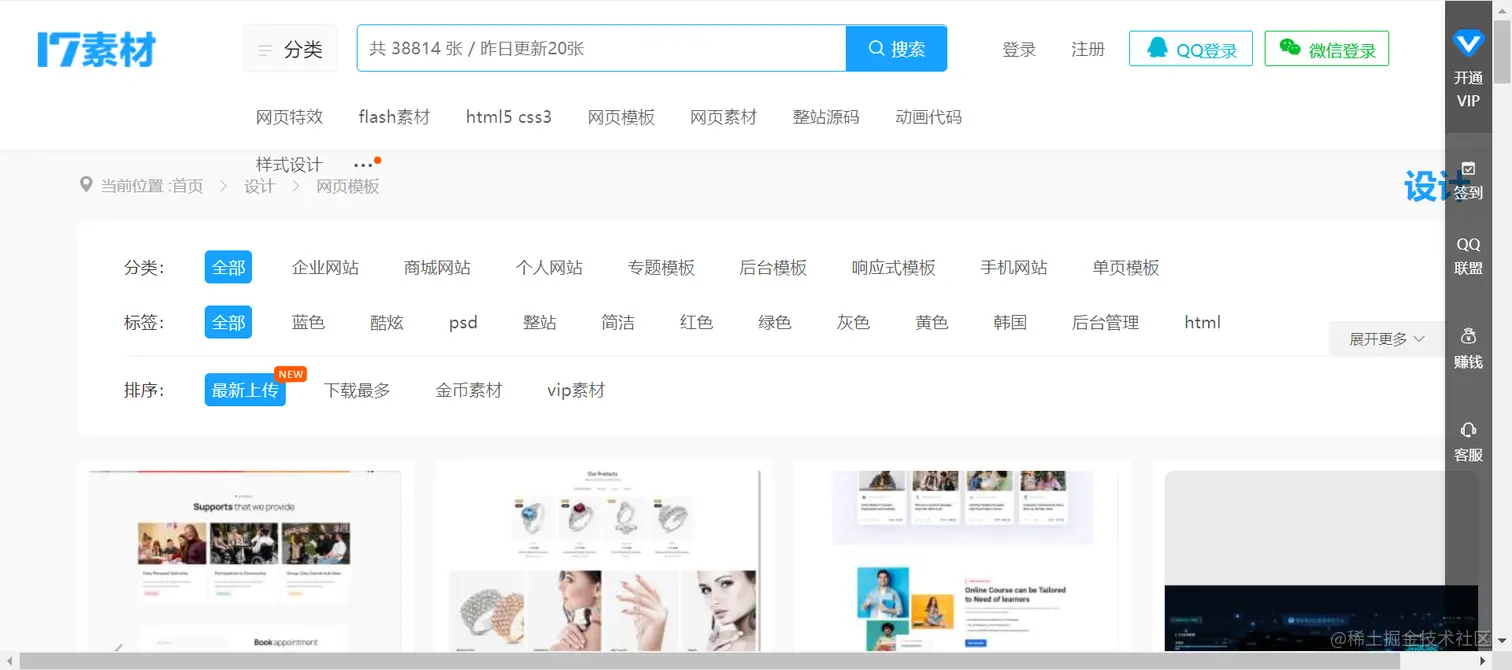Click the location pin icon in breadcrumb
This screenshot has height=670, width=1512.
click(x=86, y=185)
